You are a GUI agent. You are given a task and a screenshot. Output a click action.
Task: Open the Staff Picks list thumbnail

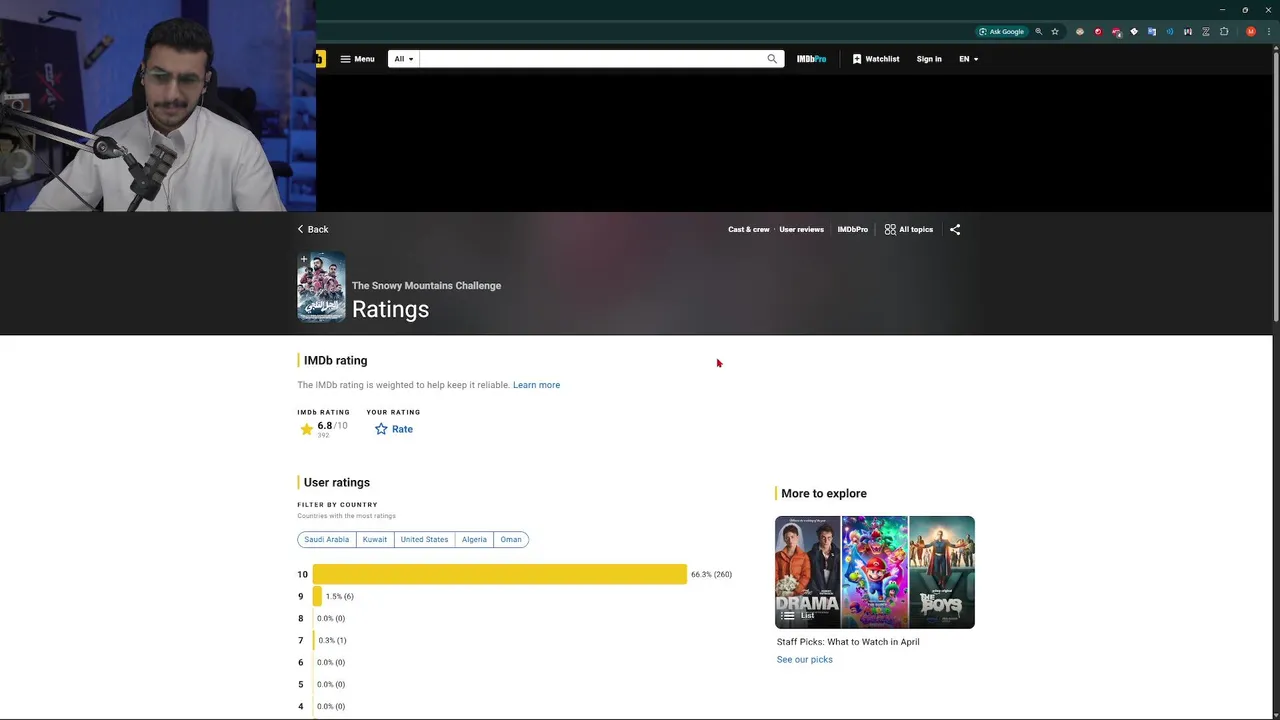click(x=875, y=572)
